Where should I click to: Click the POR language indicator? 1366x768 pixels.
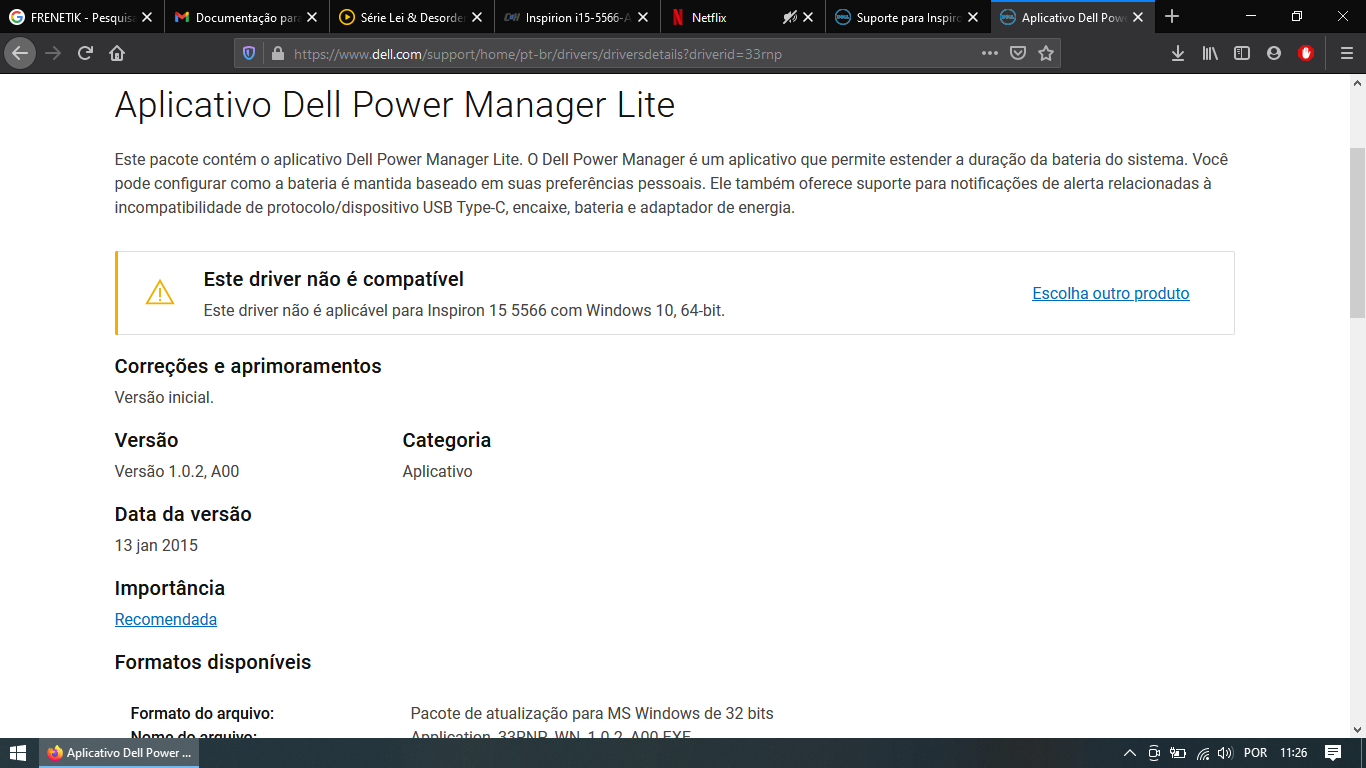coord(1255,753)
